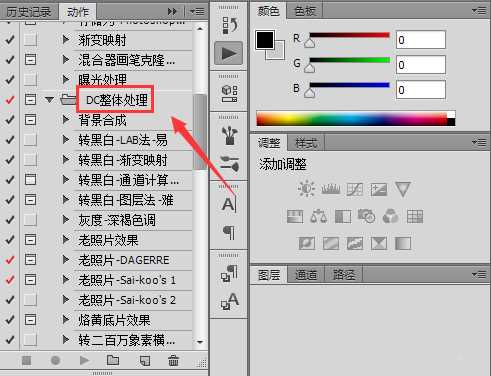Screen dimensions: 491x376
Task: Switch to the 历史记录 tab
Action: 29,12
